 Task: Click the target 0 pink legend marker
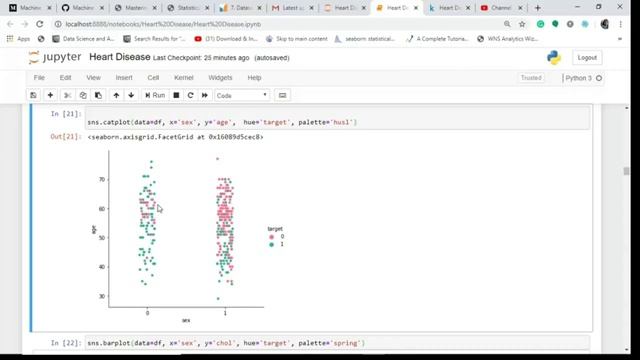pyautogui.click(x=271, y=237)
